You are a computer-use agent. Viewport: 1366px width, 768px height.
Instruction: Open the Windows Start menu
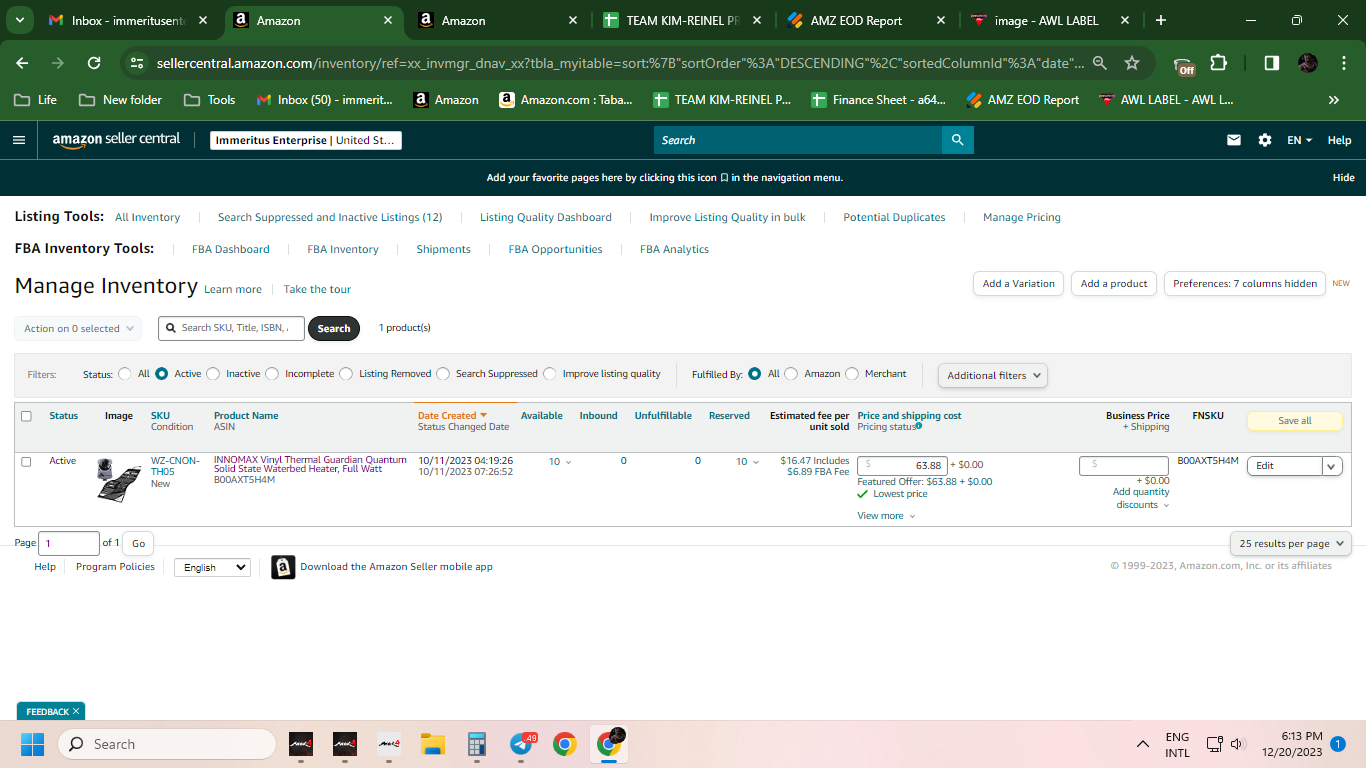32,744
